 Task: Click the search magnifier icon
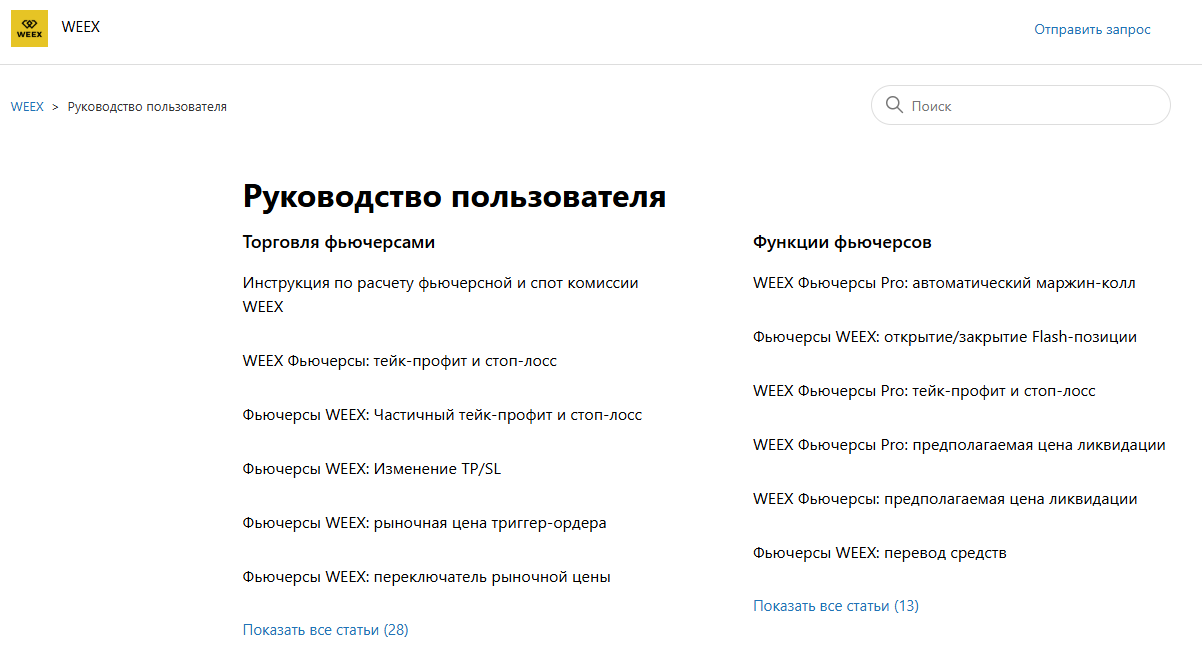pos(893,105)
